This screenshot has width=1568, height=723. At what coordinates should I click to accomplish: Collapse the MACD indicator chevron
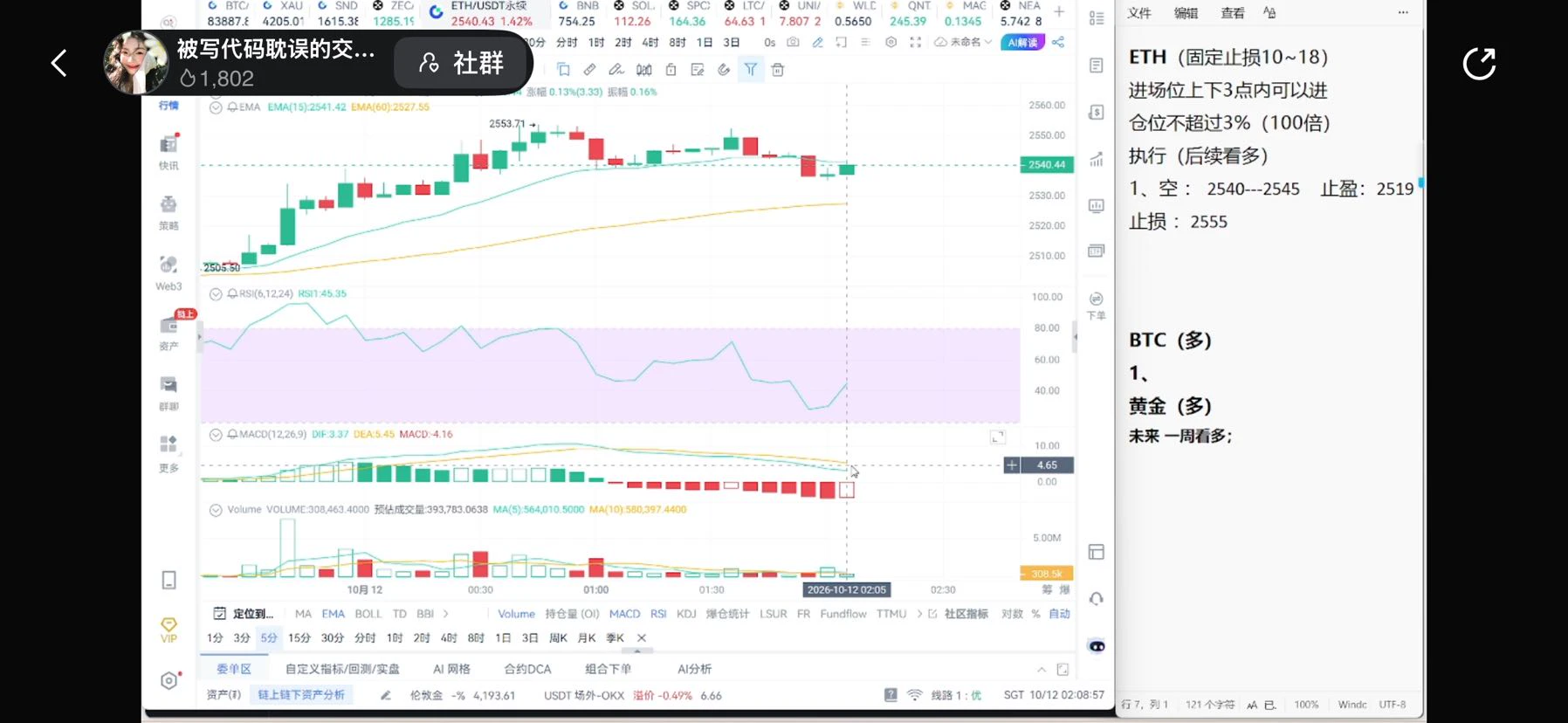[216, 434]
